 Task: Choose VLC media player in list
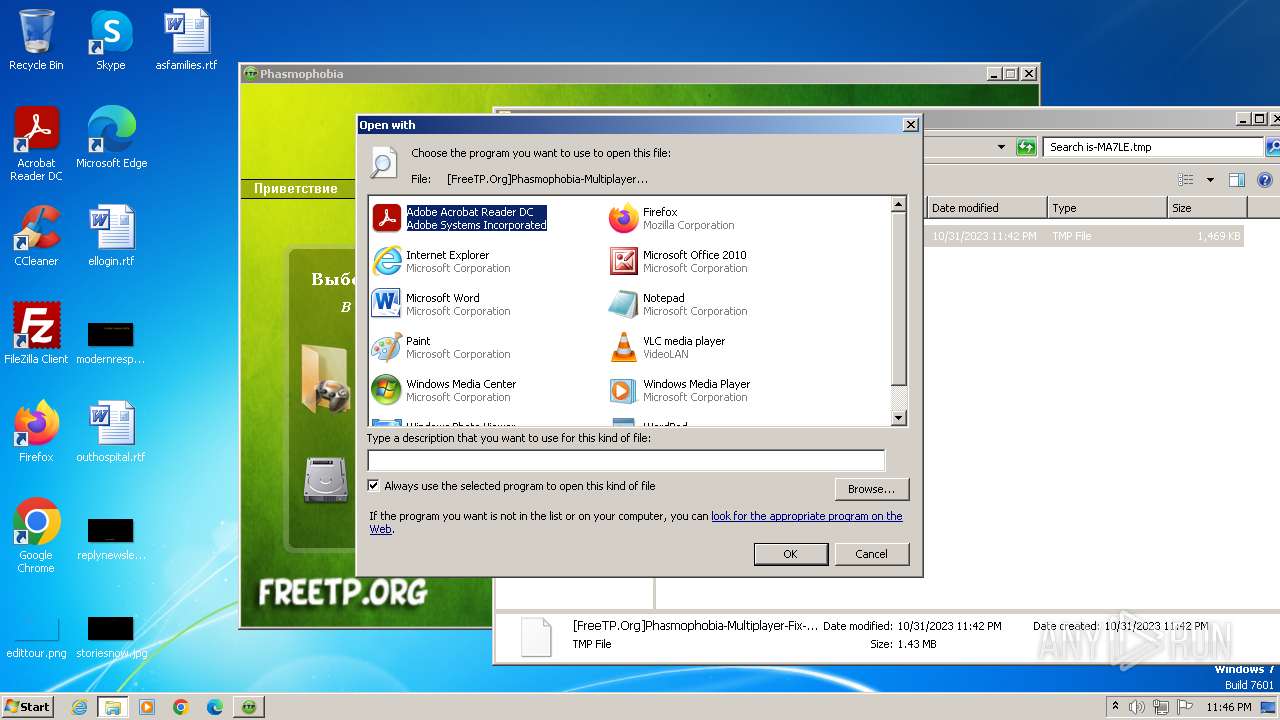point(667,347)
